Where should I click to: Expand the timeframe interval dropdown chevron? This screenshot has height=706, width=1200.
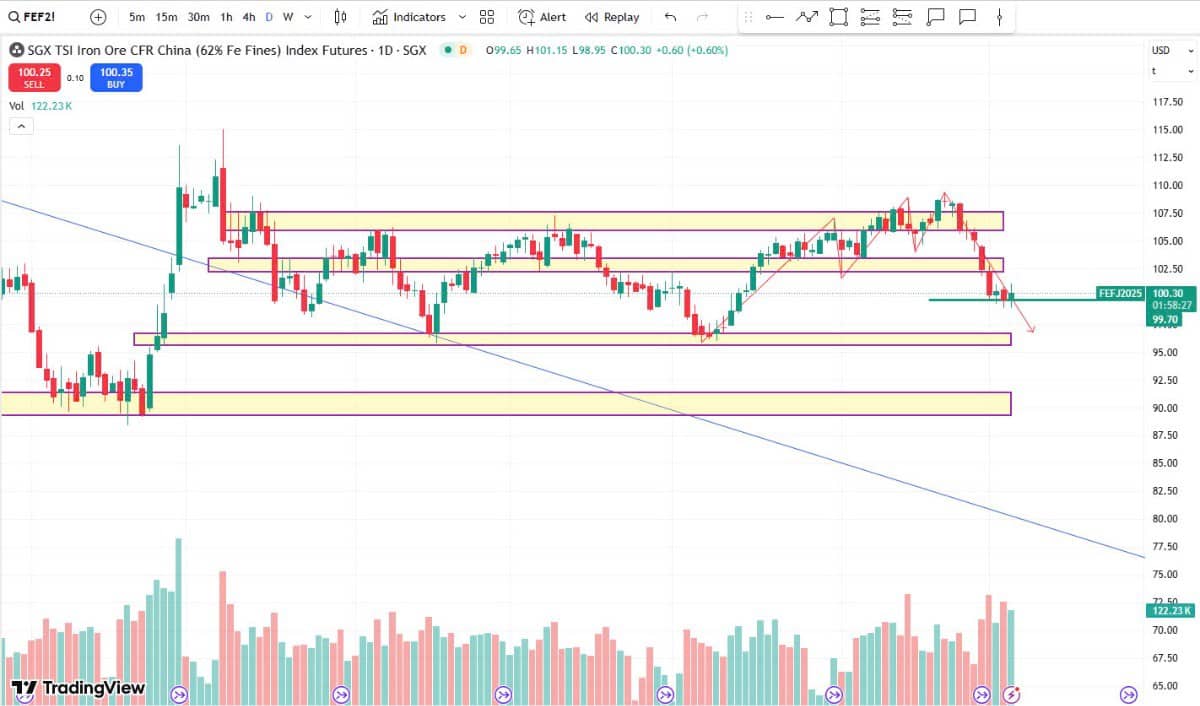[309, 17]
